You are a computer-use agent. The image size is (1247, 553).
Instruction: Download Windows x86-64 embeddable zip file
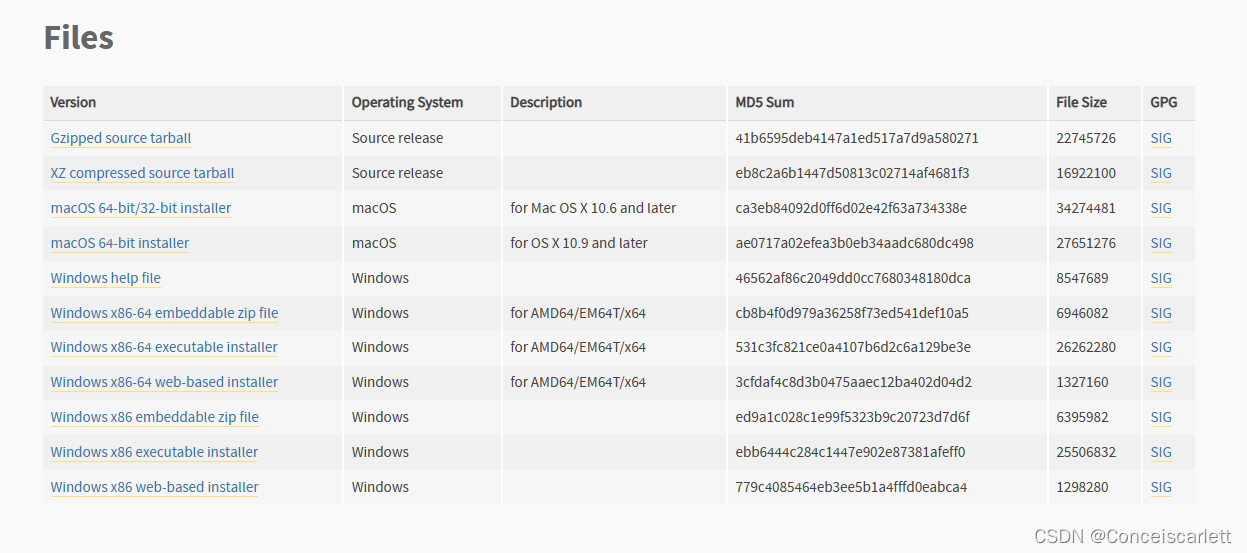(164, 313)
